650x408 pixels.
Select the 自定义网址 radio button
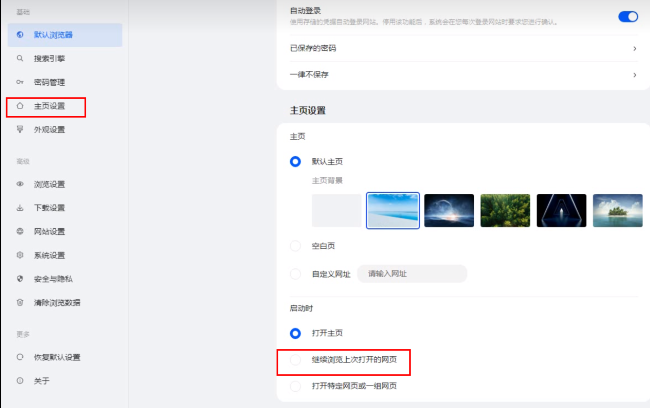[x=295, y=274]
